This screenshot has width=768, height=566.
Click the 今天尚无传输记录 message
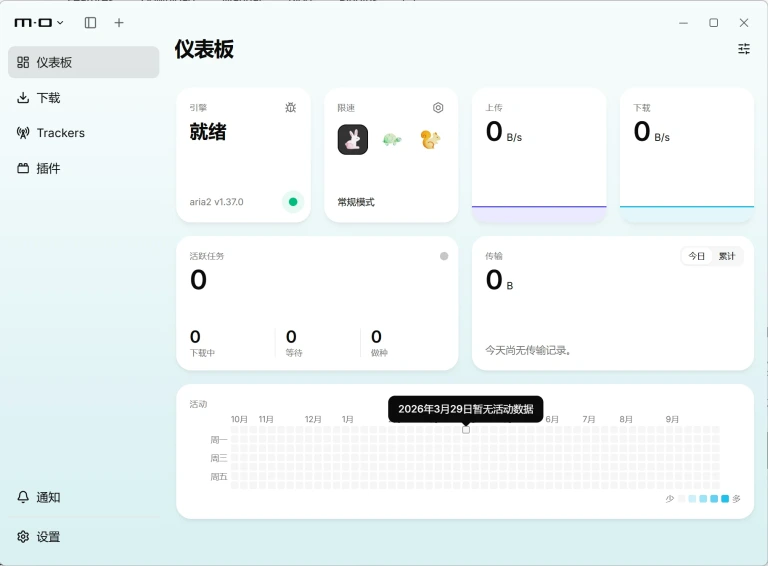tap(528, 351)
